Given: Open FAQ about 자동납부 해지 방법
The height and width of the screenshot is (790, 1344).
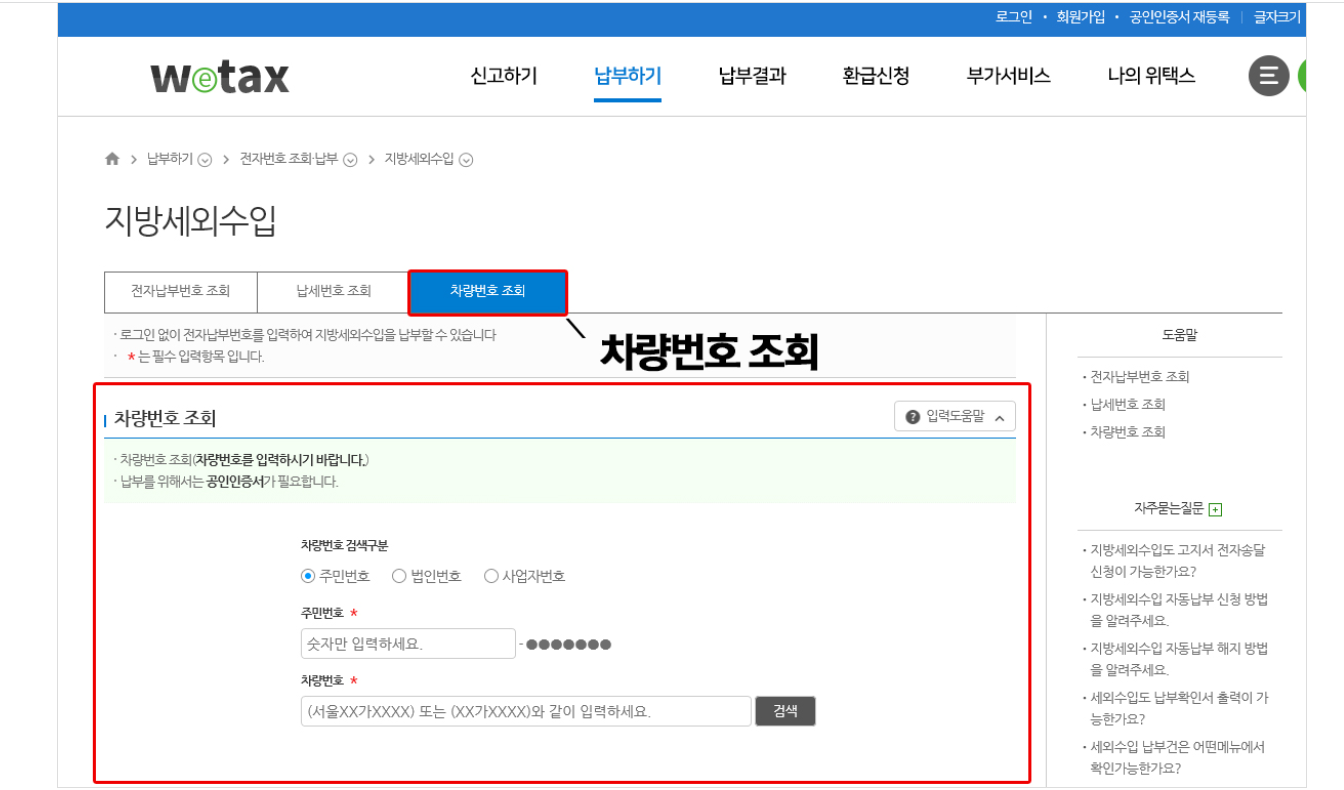Looking at the screenshot, I should (x=1179, y=659).
